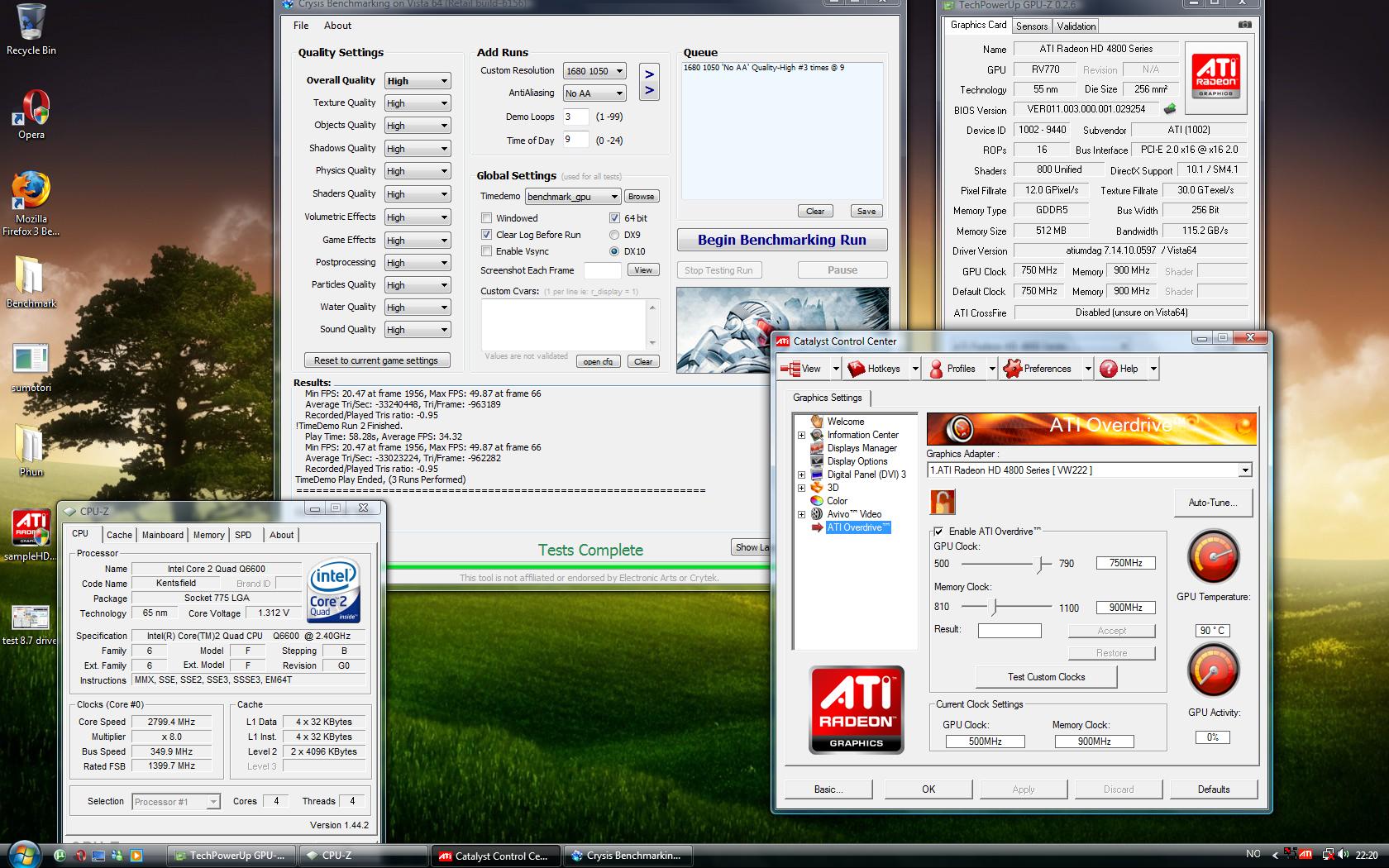Open the AntiAliasing dropdown
The image size is (1389, 868).
[x=594, y=93]
